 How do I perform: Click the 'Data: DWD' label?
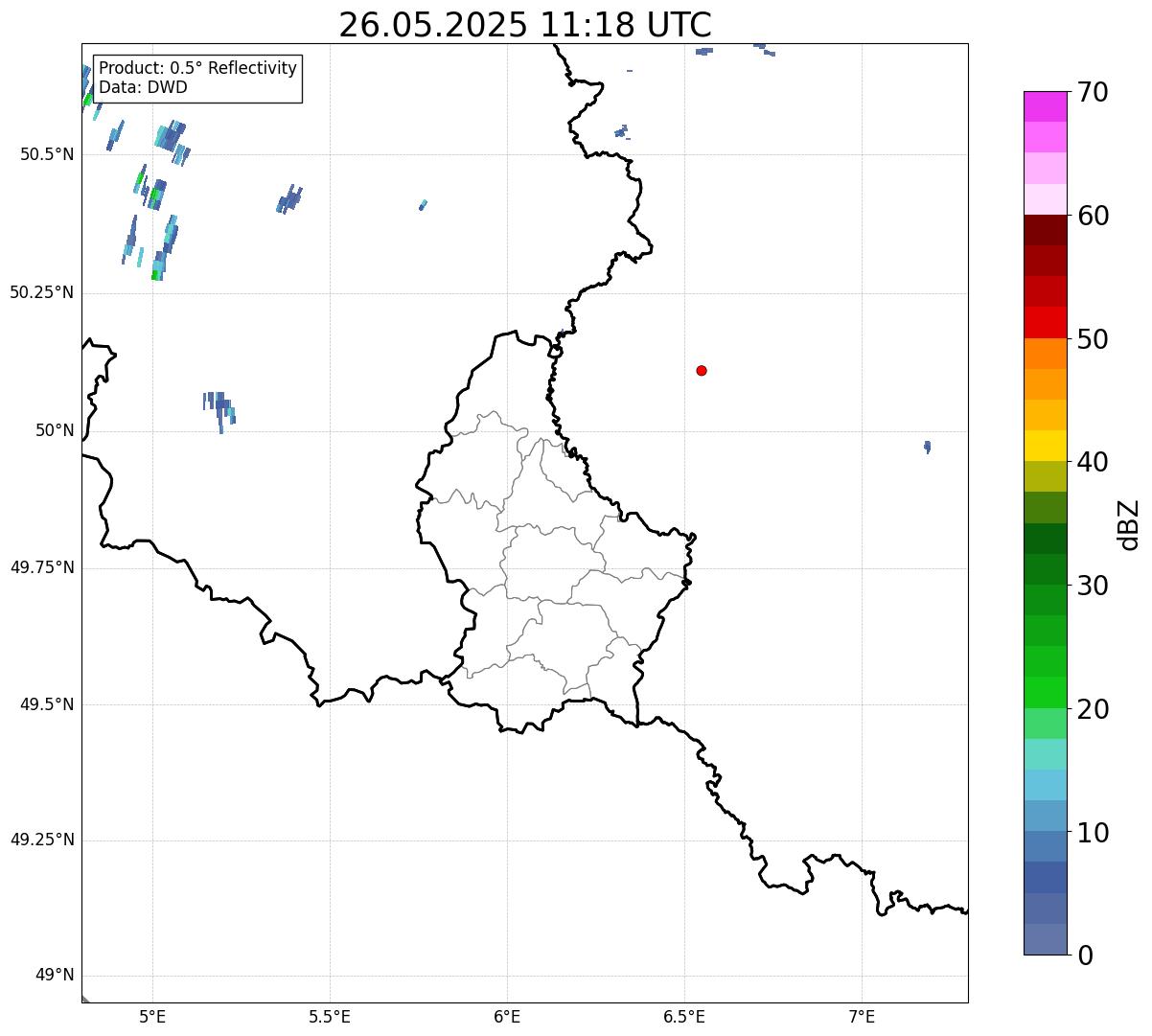pyautogui.click(x=144, y=87)
